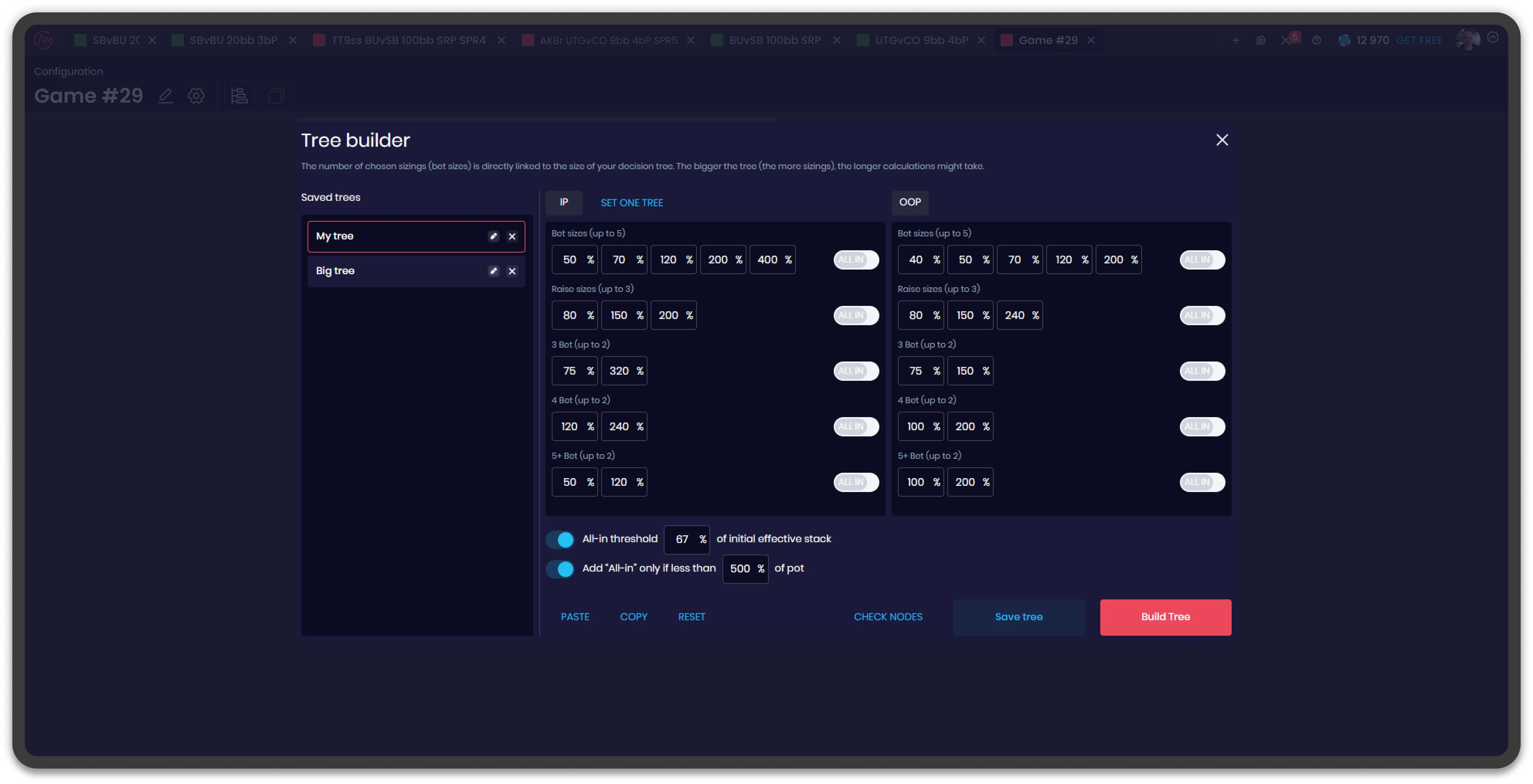
Task: Click the tree builder layout icon
Action: pos(239,96)
